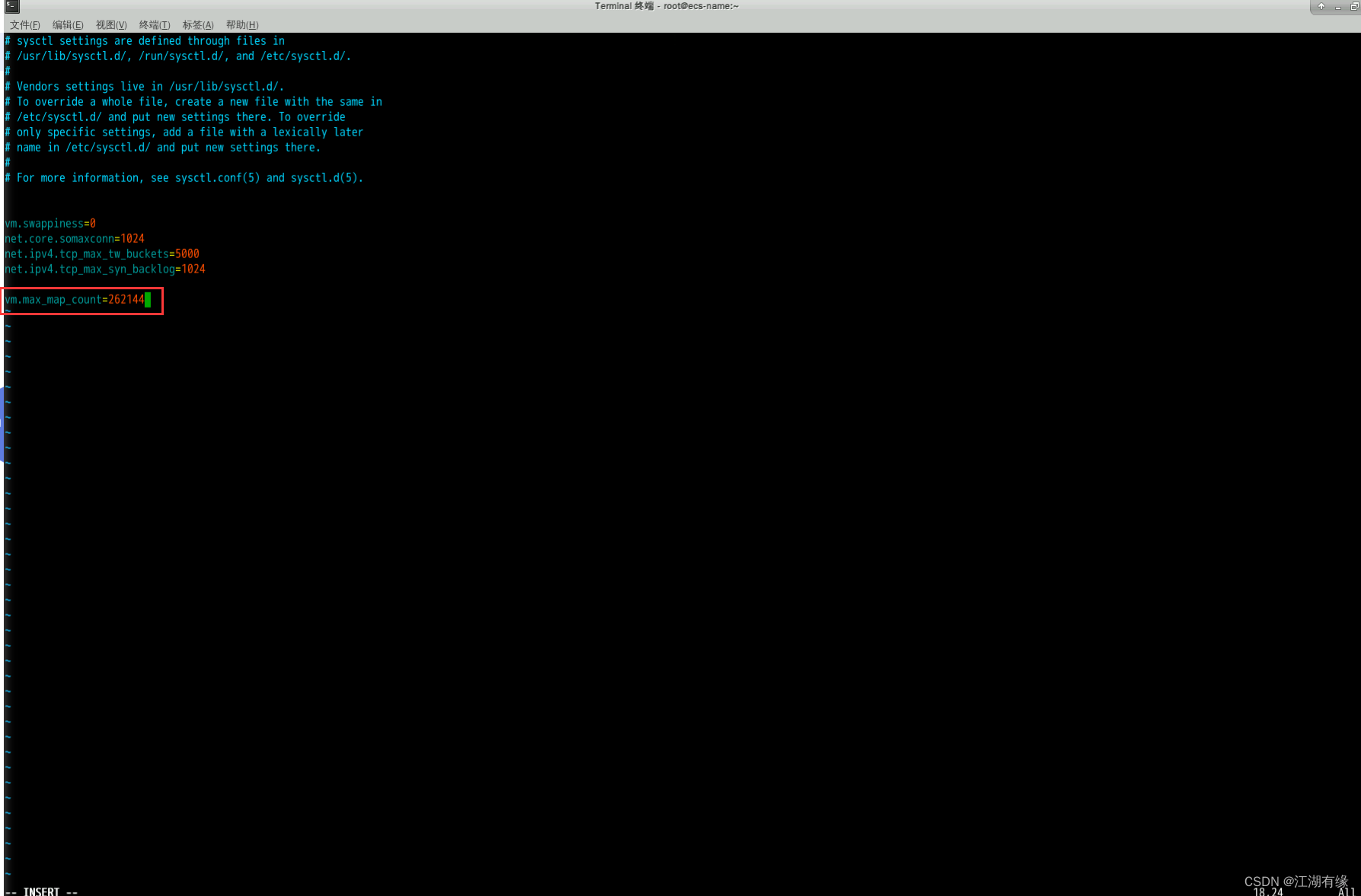Click the comment line 'sysctl settings are defined through files in'
This screenshot has width=1361, height=896.
[x=145, y=41]
